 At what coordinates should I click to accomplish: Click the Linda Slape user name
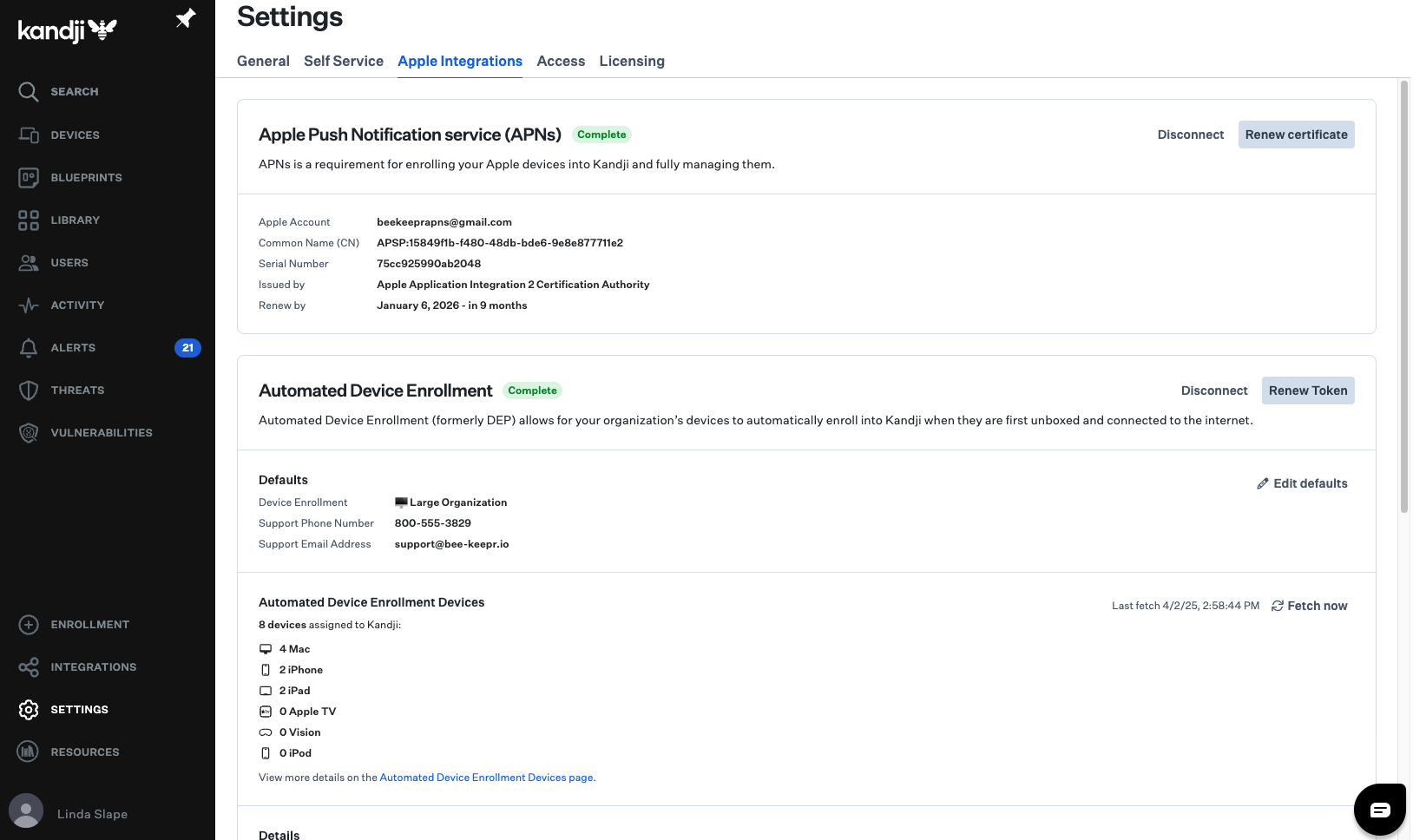(92, 814)
